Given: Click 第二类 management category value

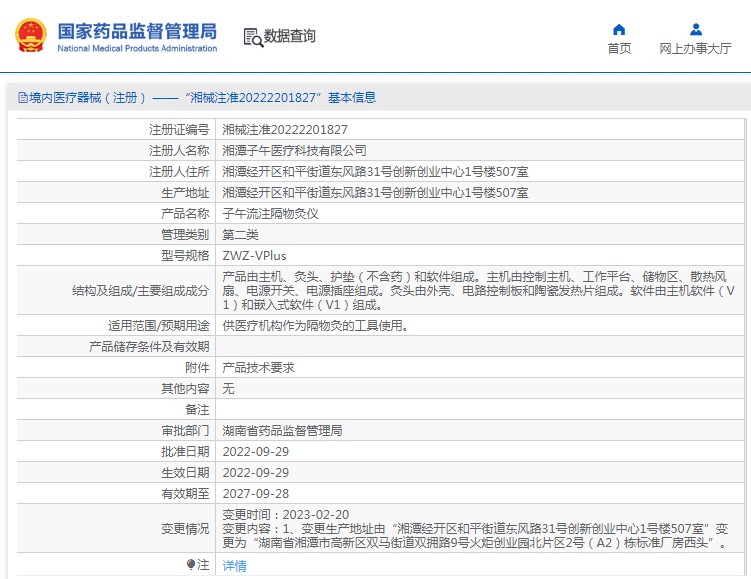Looking at the screenshot, I should [x=240, y=235].
